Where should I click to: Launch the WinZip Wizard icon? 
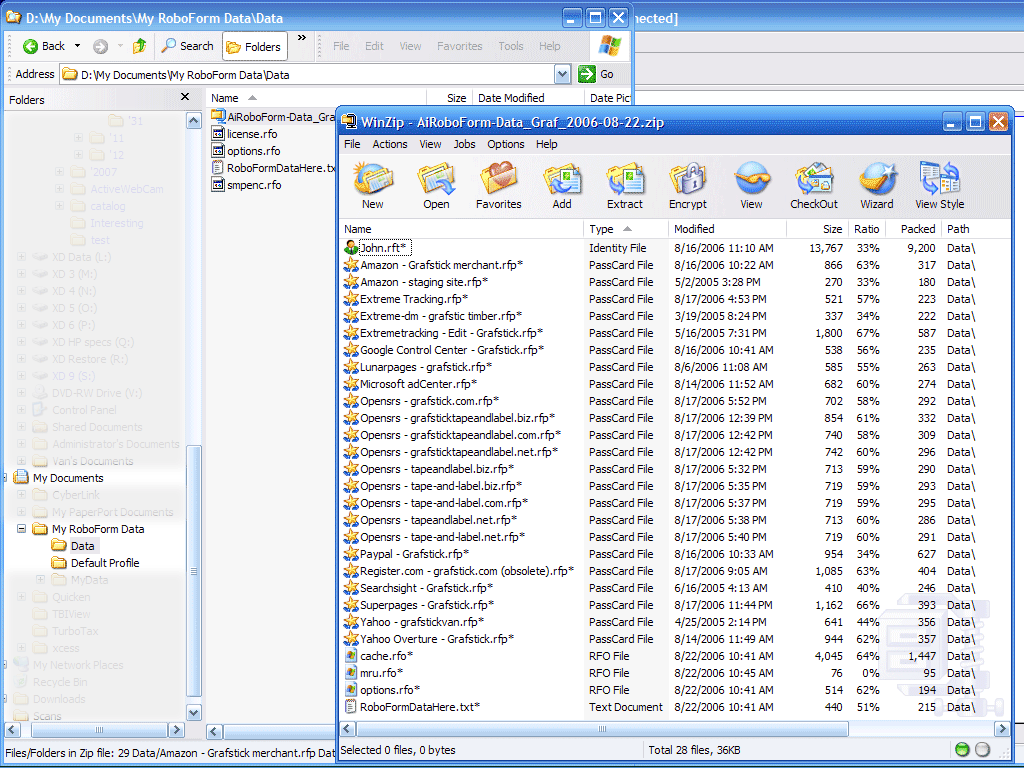pyautogui.click(x=877, y=185)
